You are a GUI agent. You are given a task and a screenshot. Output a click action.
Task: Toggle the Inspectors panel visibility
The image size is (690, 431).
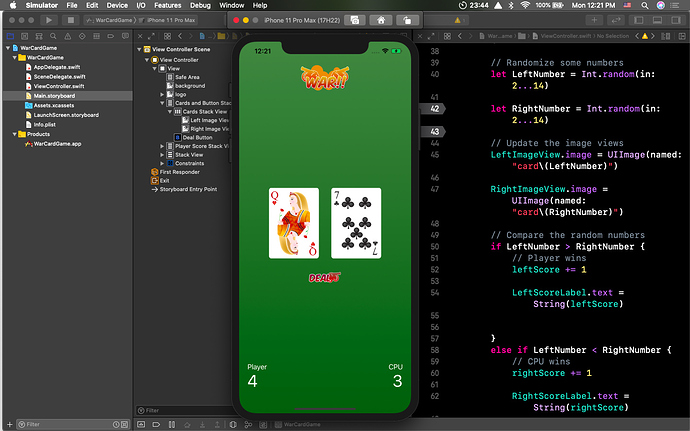pyautogui.click(x=676, y=20)
